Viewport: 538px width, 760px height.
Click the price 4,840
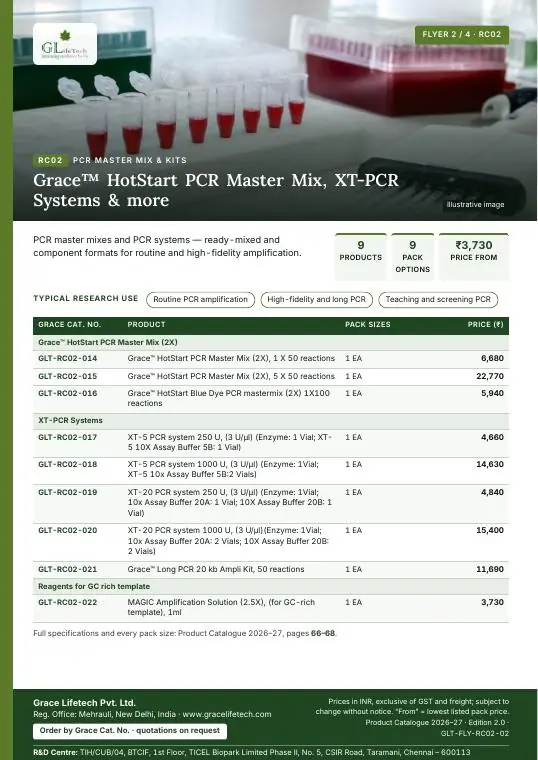pyautogui.click(x=492, y=492)
